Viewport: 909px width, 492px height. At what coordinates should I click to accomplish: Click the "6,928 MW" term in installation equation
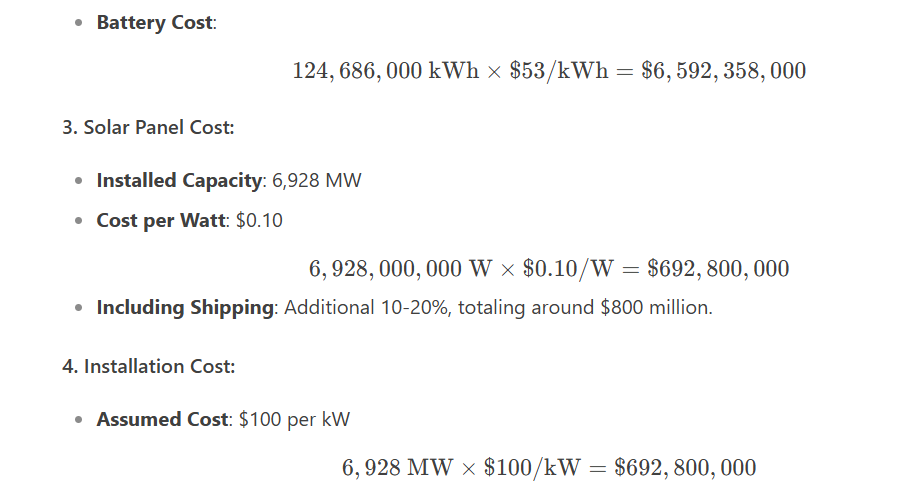[x=398, y=468]
